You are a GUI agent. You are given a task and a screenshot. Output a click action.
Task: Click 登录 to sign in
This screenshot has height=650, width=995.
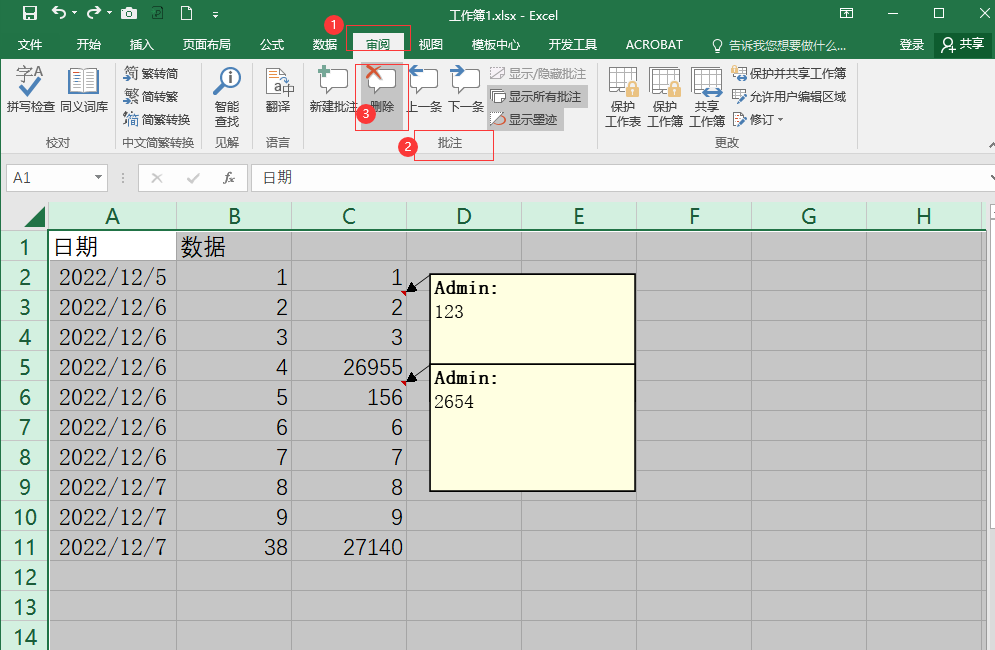click(911, 44)
